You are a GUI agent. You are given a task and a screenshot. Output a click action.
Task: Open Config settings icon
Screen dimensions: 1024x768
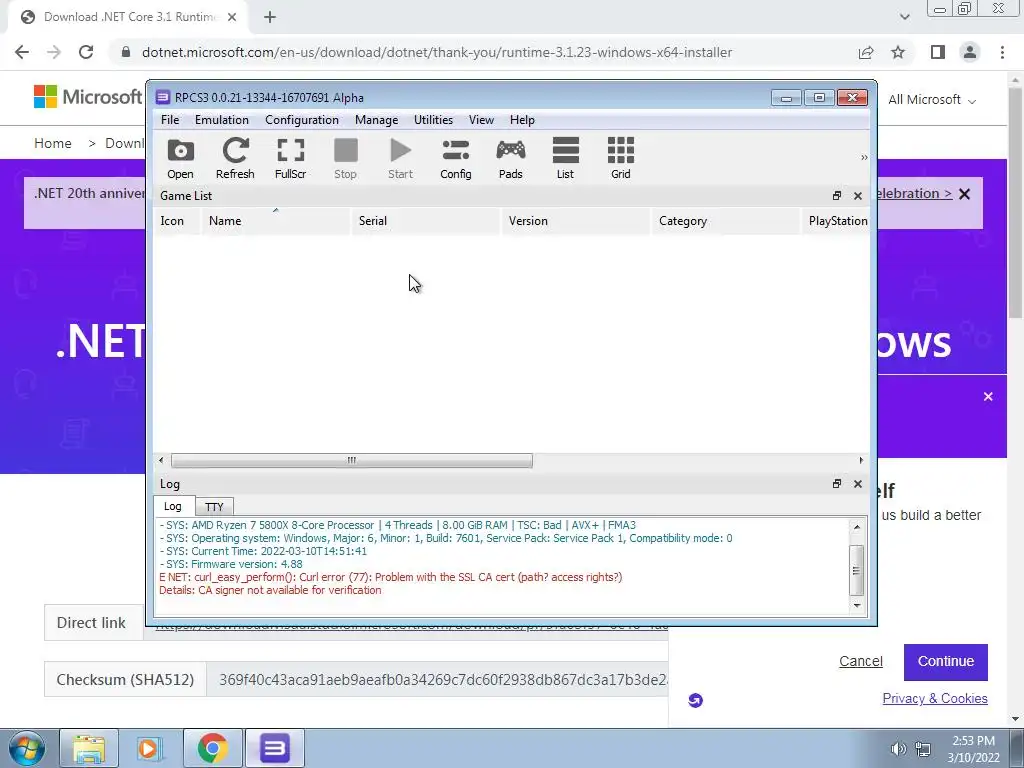pyautogui.click(x=456, y=158)
